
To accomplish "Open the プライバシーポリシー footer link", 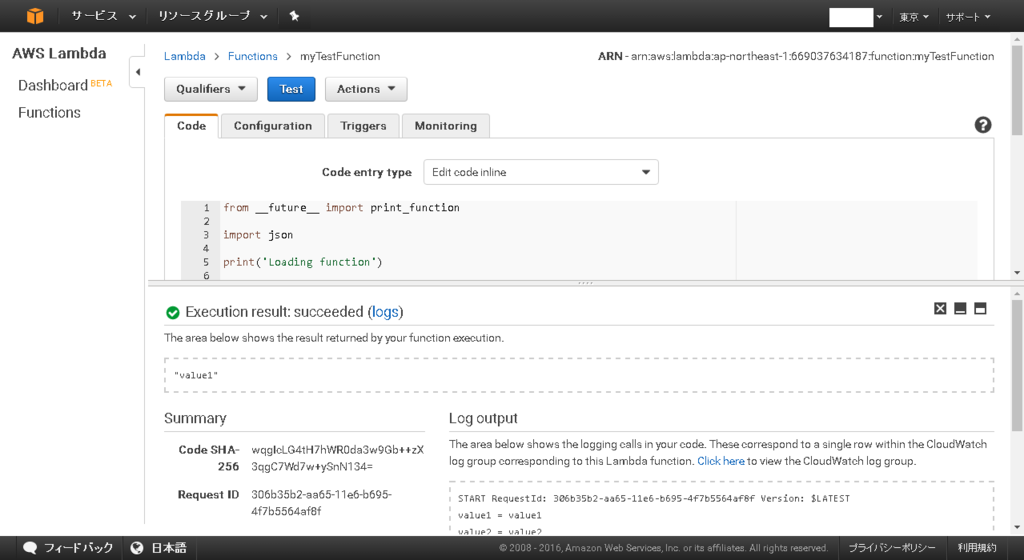I will [x=891, y=548].
